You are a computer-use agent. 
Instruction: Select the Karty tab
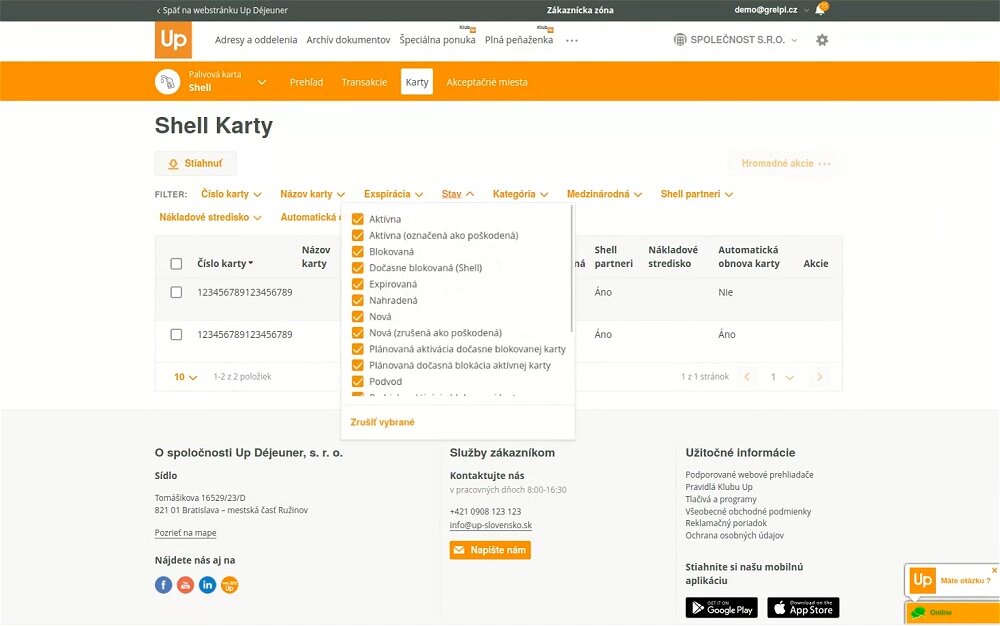point(417,82)
